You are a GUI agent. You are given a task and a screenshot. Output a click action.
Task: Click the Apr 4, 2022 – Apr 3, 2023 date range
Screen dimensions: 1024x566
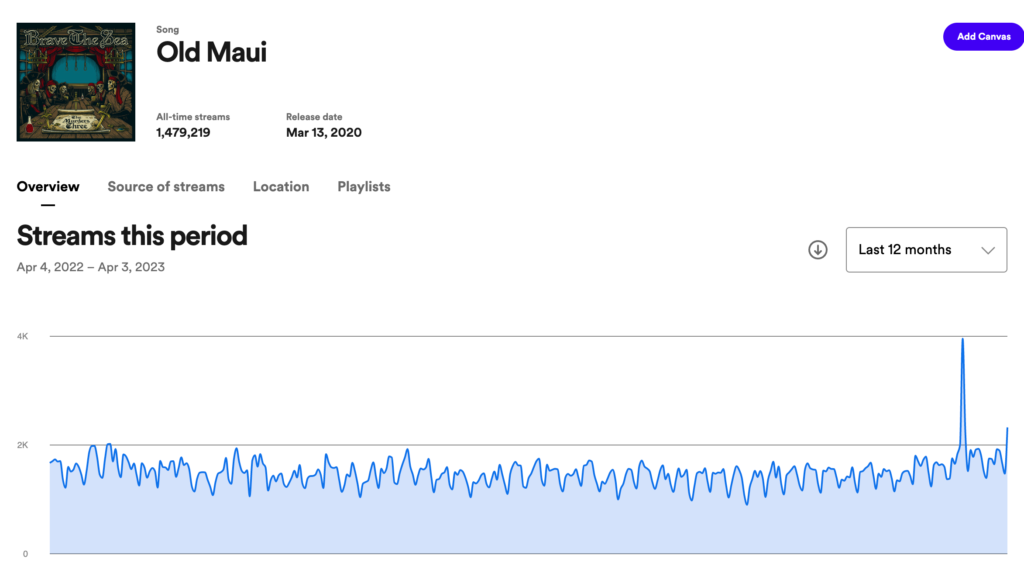(x=91, y=267)
